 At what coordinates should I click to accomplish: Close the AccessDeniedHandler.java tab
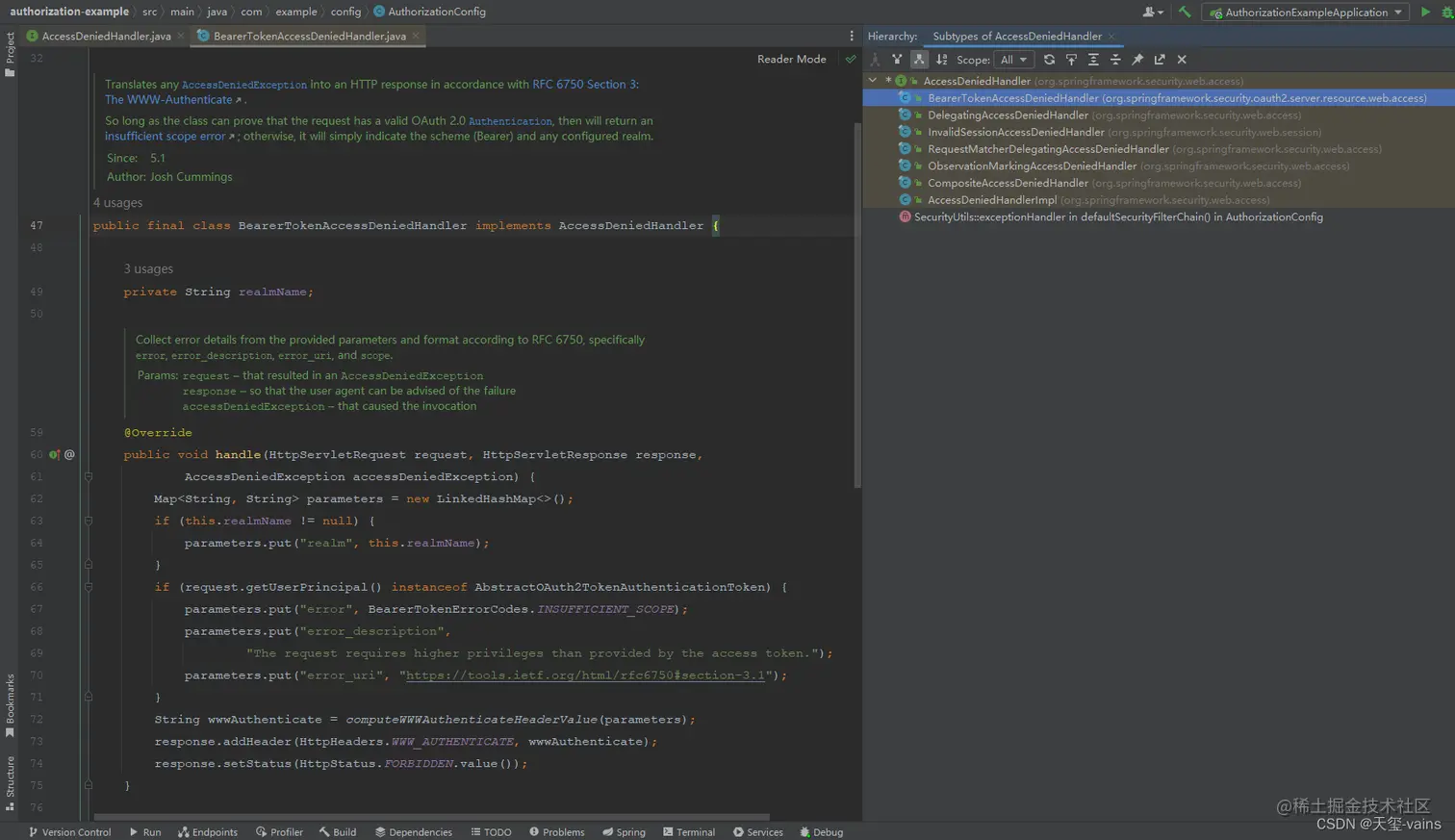(x=181, y=36)
